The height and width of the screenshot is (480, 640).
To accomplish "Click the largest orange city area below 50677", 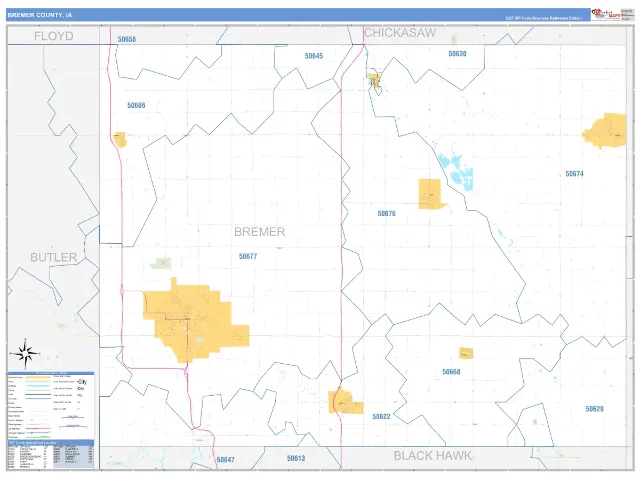I will tap(195, 322).
